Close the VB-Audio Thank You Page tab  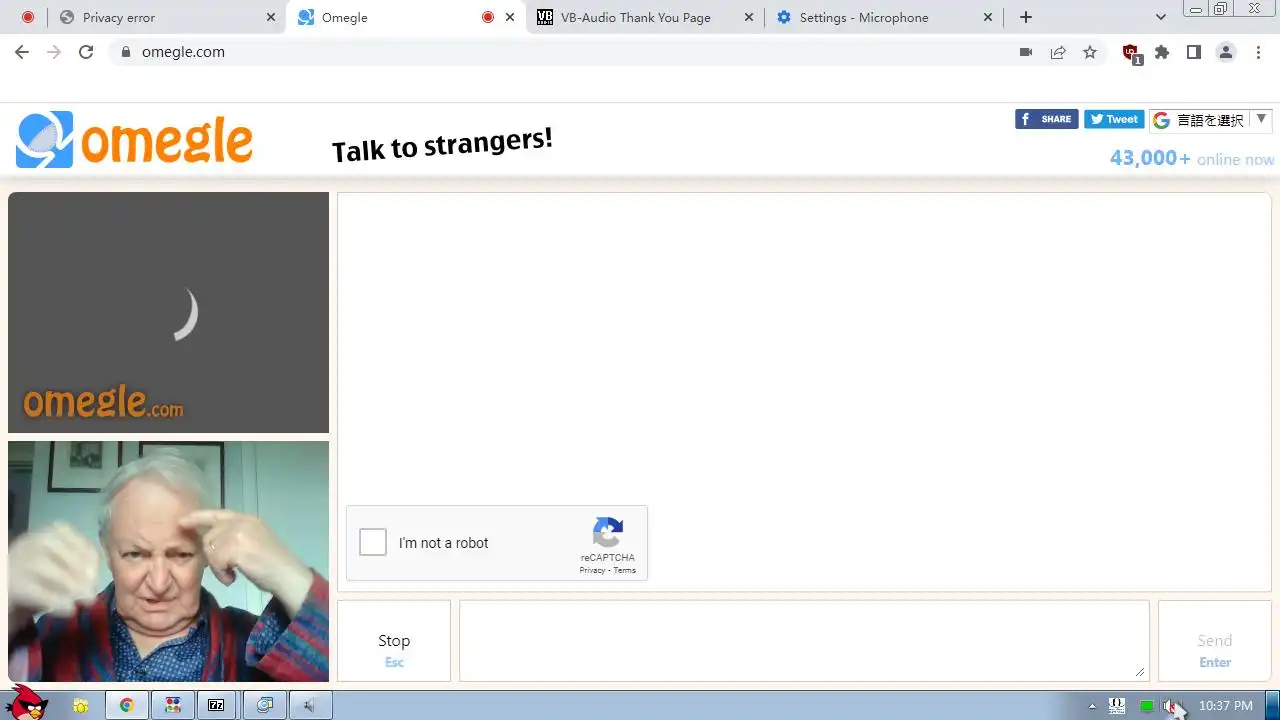coord(749,17)
